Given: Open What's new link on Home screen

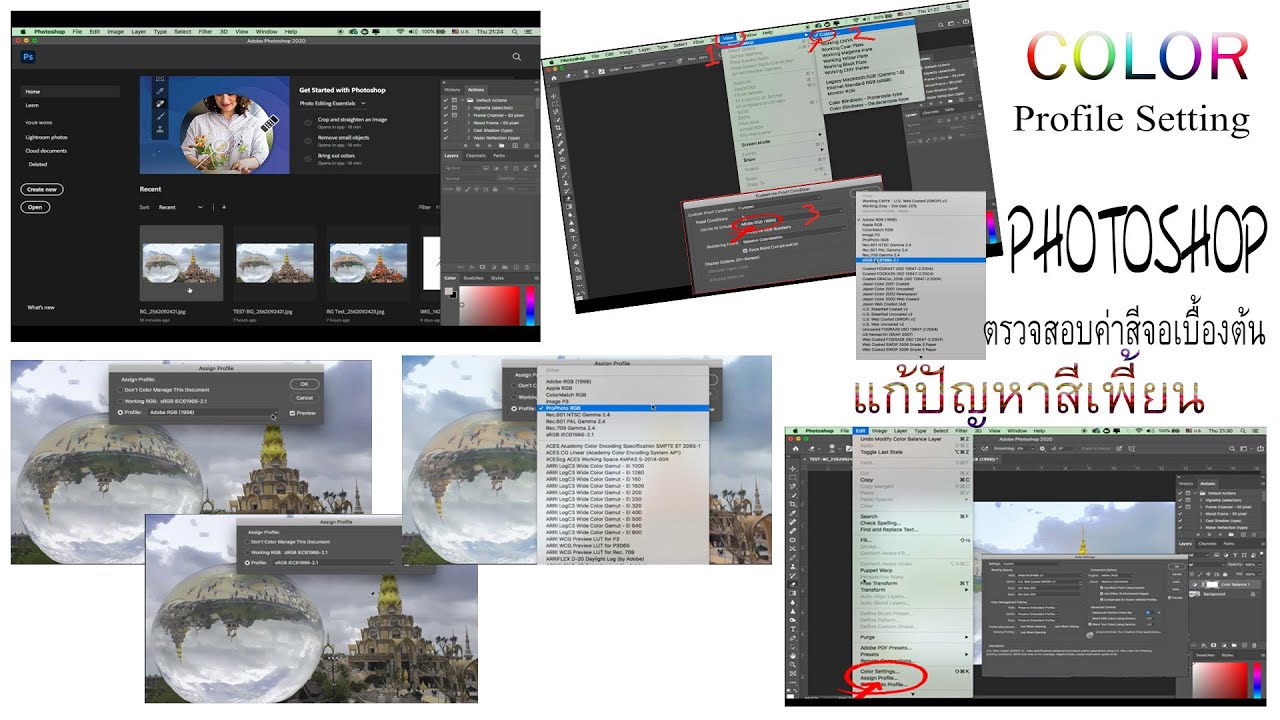Looking at the screenshot, I should pos(41,307).
